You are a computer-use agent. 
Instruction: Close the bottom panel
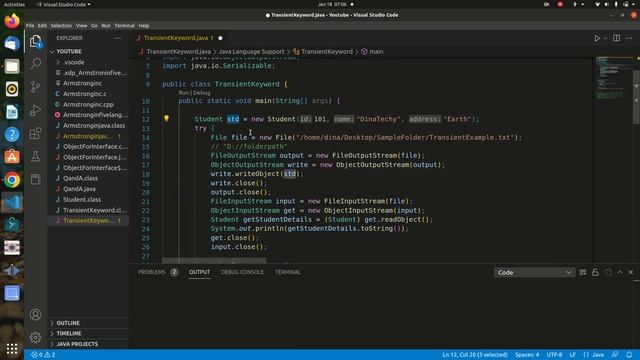(631, 272)
